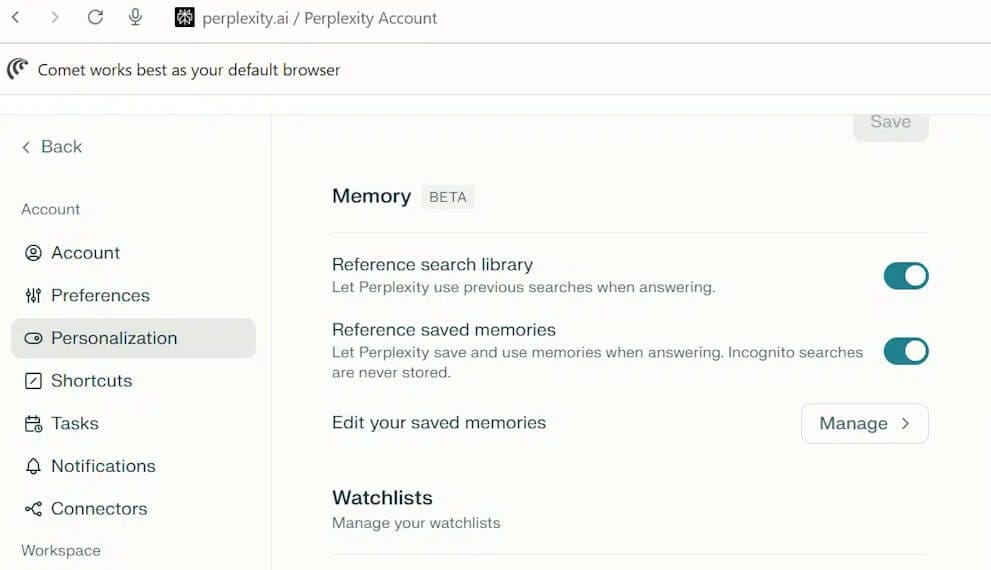Reload the page with the refresh icon
The height and width of the screenshot is (570, 991).
point(95,17)
